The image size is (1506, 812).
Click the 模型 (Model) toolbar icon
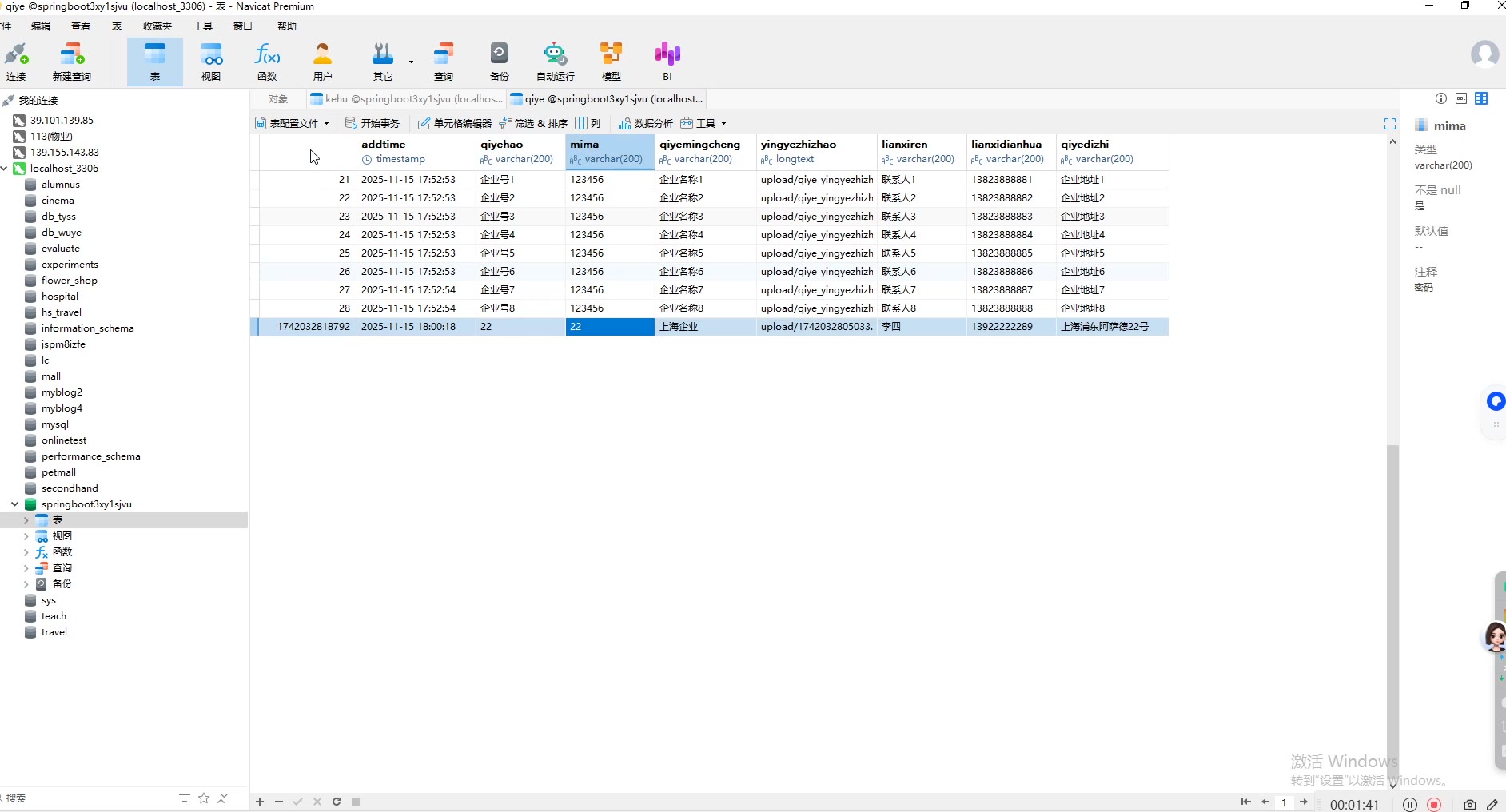pos(612,62)
